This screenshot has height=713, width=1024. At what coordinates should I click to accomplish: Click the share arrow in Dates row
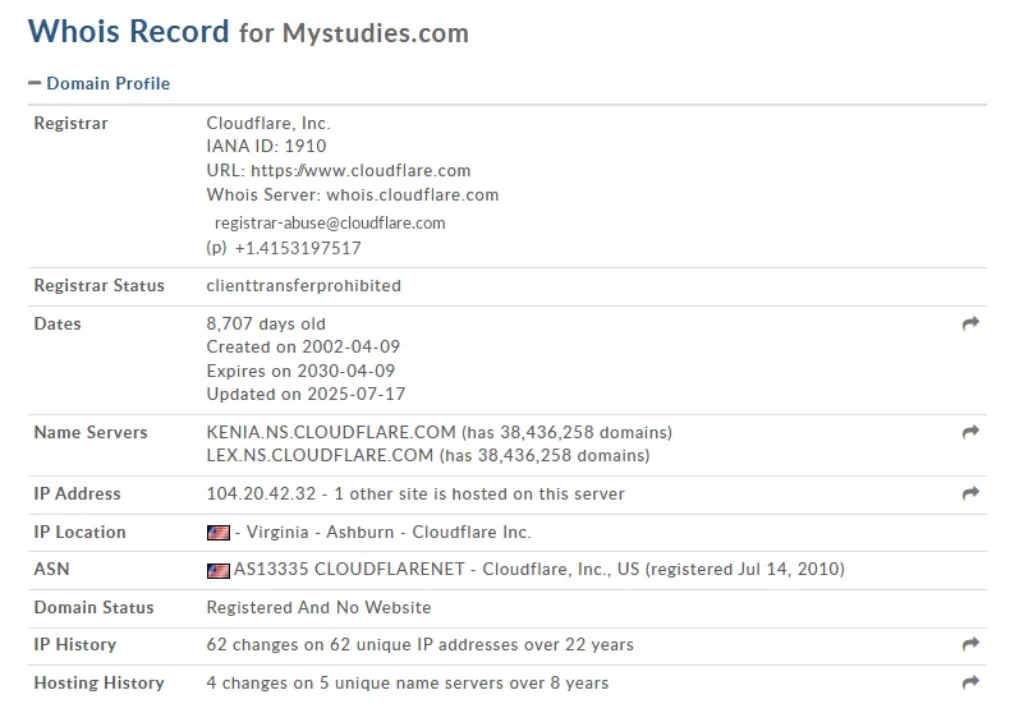970,323
